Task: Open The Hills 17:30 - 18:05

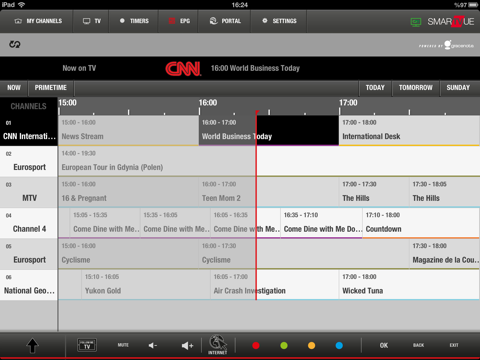Action: point(445,193)
